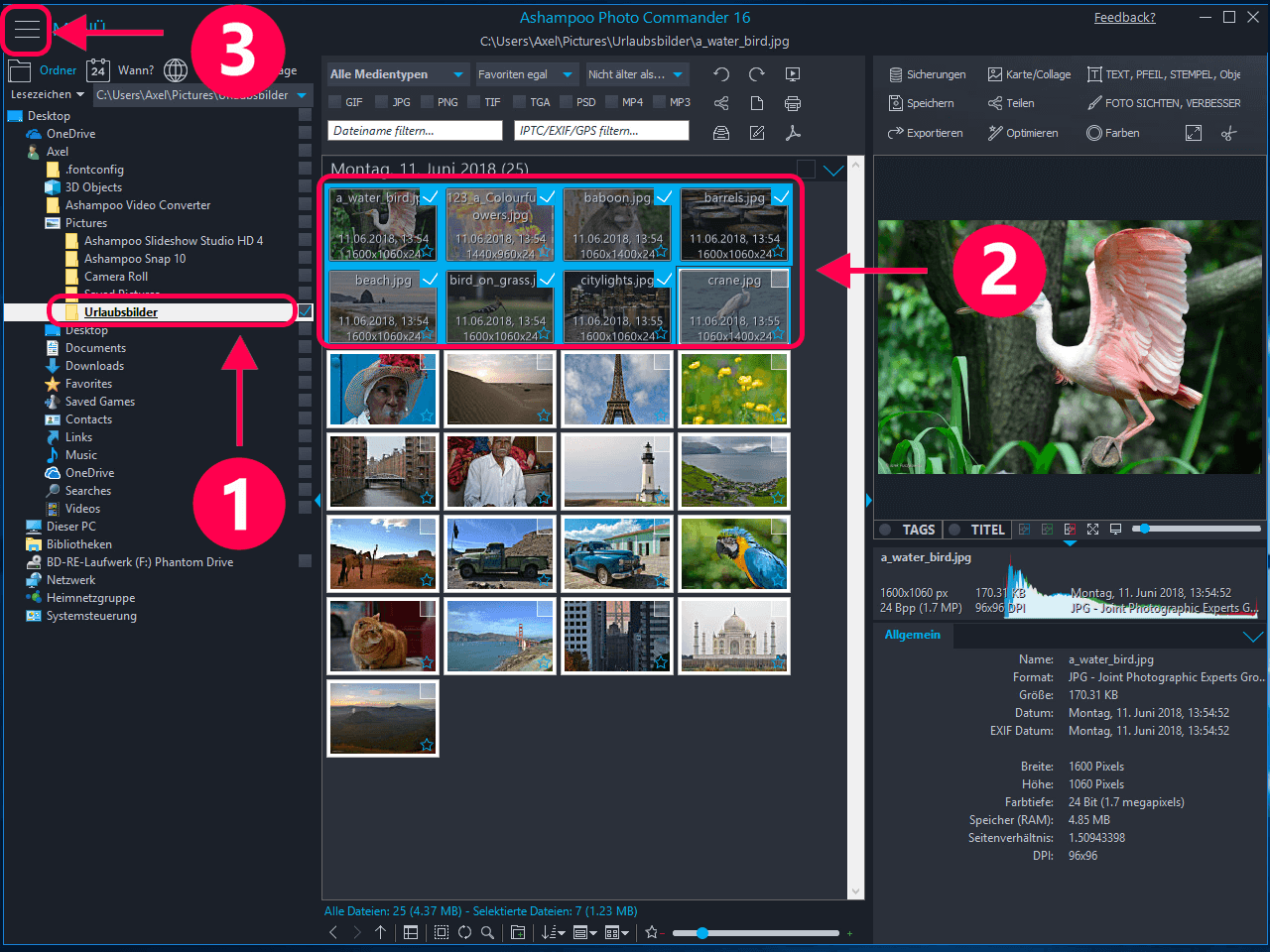Click the Farben color button

(1112, 133)
